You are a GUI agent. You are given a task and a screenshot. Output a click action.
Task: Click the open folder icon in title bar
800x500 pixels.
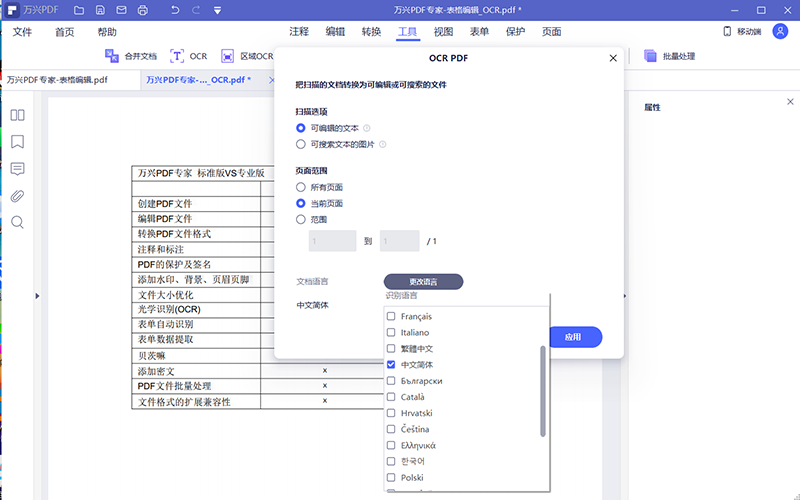pos(79,10)
